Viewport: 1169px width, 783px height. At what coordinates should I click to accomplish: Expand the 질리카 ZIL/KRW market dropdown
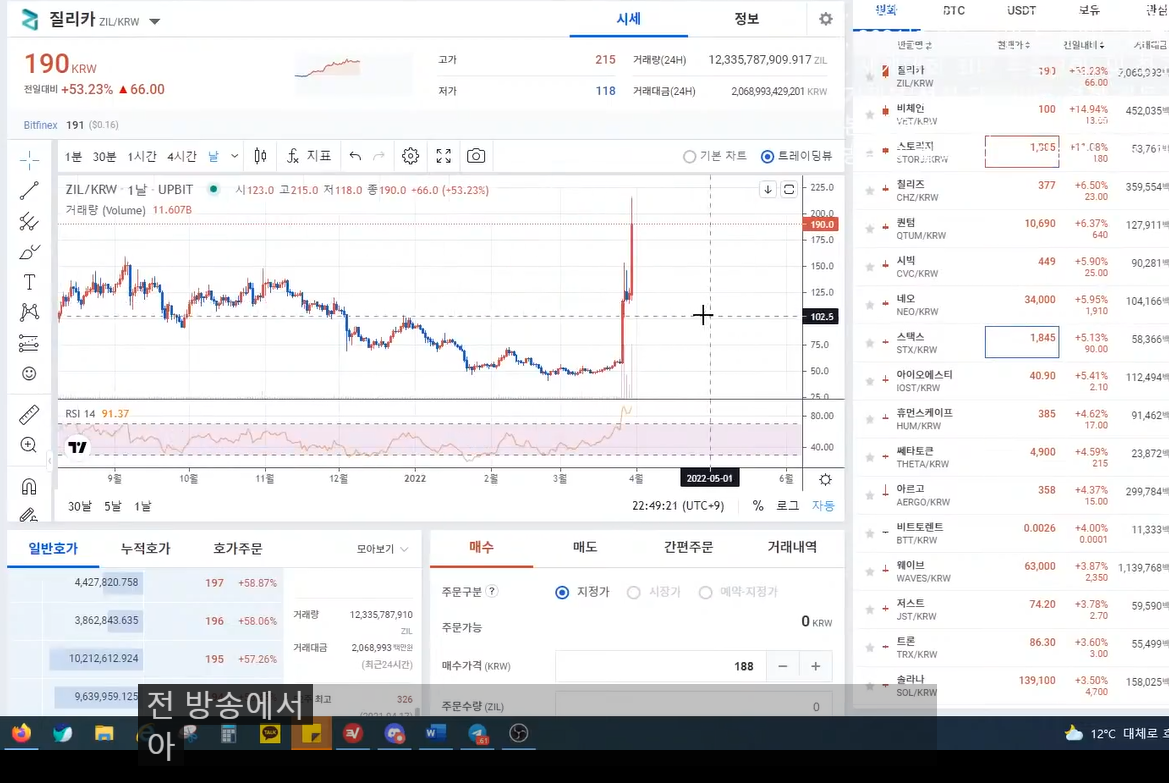tap(154, 22)
